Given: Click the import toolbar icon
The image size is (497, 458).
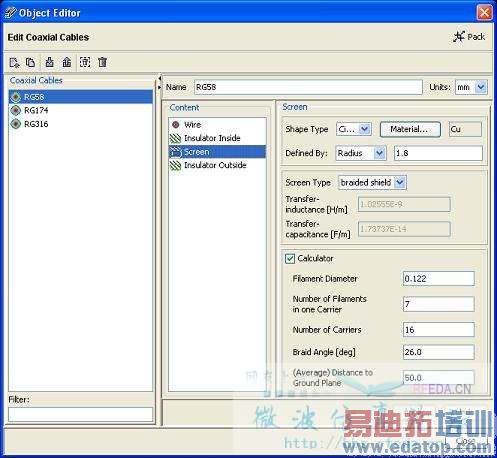Looking at the screenshot, I should [x=50, y=62].
